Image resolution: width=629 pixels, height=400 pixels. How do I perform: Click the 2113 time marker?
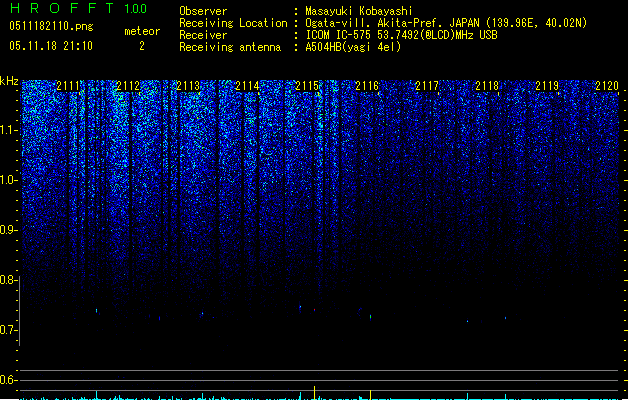pos(188,86)
